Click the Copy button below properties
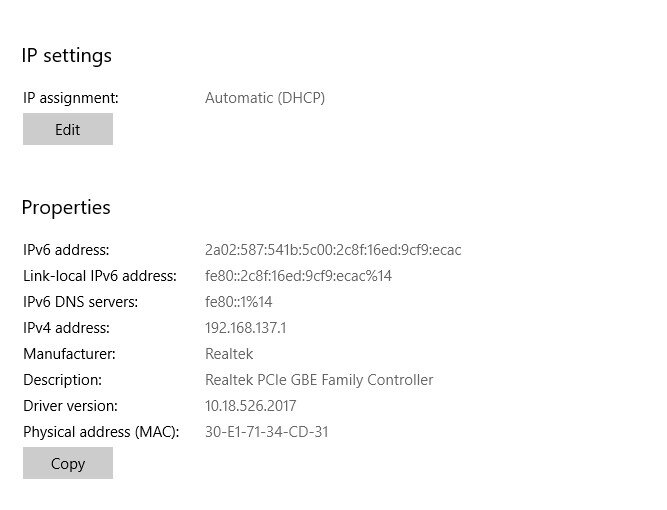 point(68,463)
